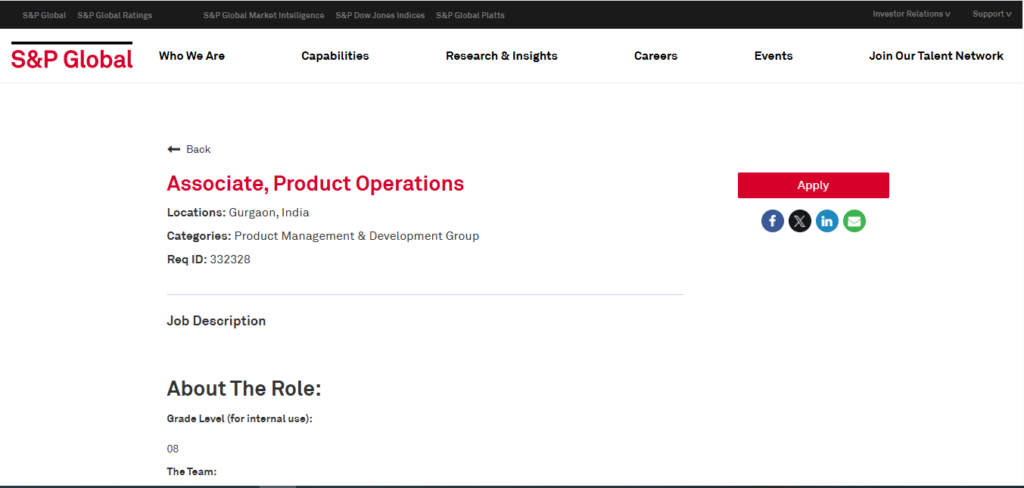Share the job via email icon
Image resolution: width=1024 pixels, height=488 pixels.
(x=854, y=221)
